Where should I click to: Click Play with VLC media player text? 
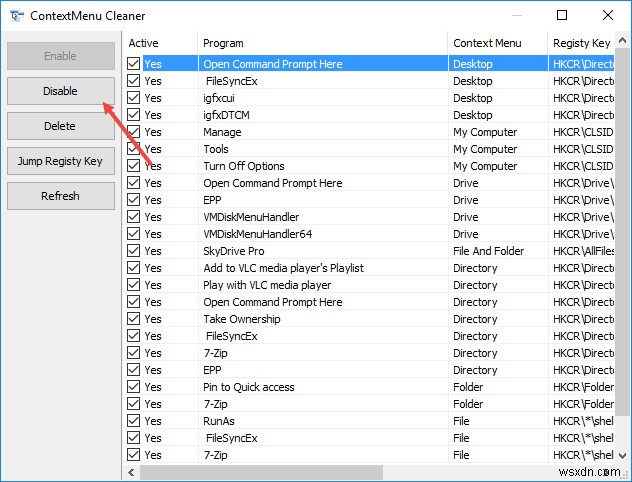coord(267,285)
